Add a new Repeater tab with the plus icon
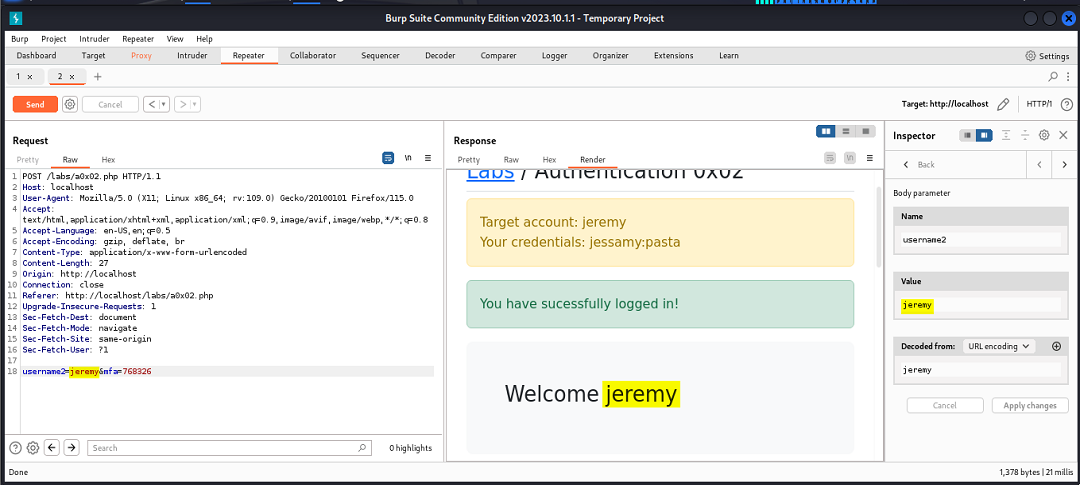Screen dimensions: 1080x485 pyautogui.click(x=97, y=76)
